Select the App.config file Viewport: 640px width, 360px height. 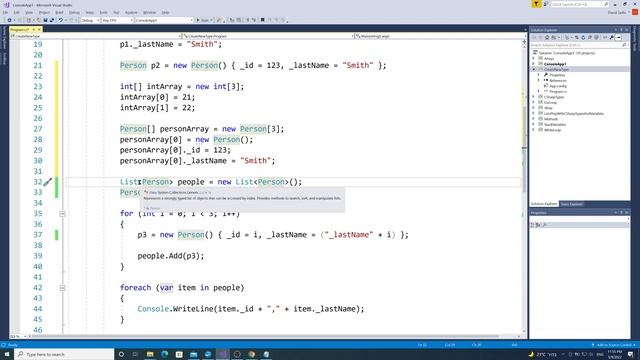click(558, 86)
